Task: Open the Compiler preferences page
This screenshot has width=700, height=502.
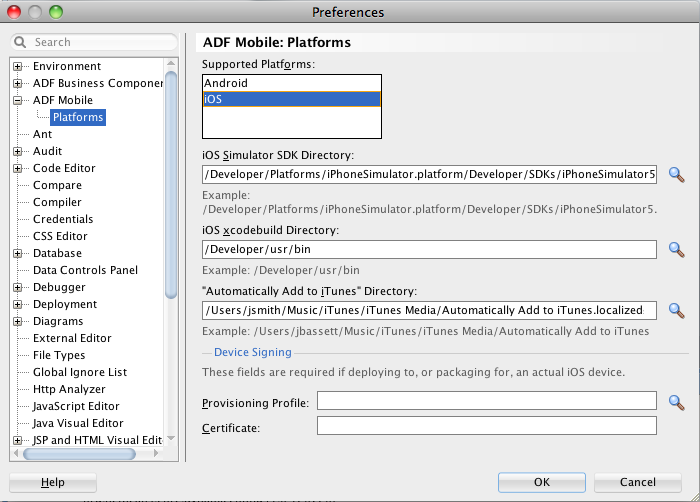Action: pyautogui.click(x=57, y=202)
